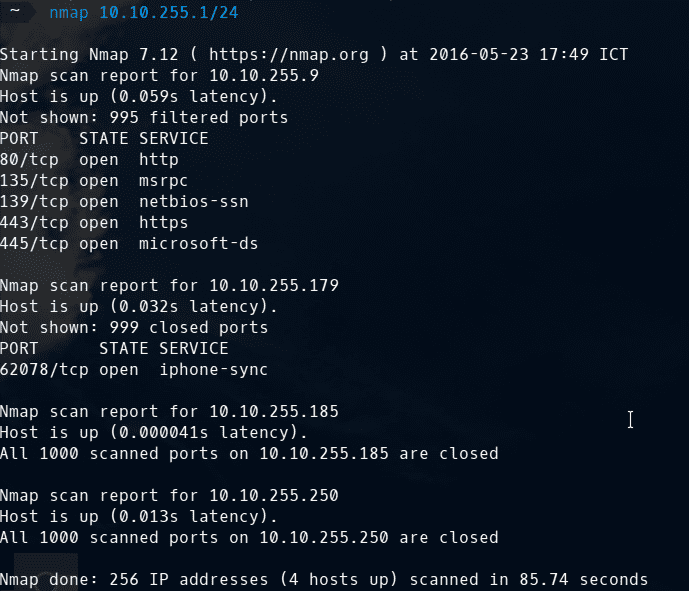Click the 80/tcp http port entry
Image resolution: width=689 pixels, height=591 pixels.
pyautogui.click(x=89, y=159)
